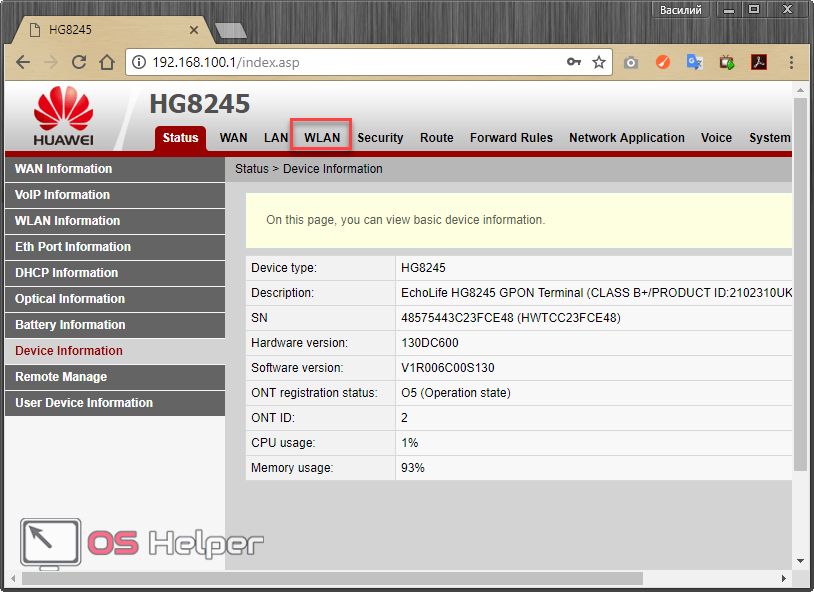This screenshot has height=592, width=814.
Task: Reload the router page
Action: click(x=79, y=62)
